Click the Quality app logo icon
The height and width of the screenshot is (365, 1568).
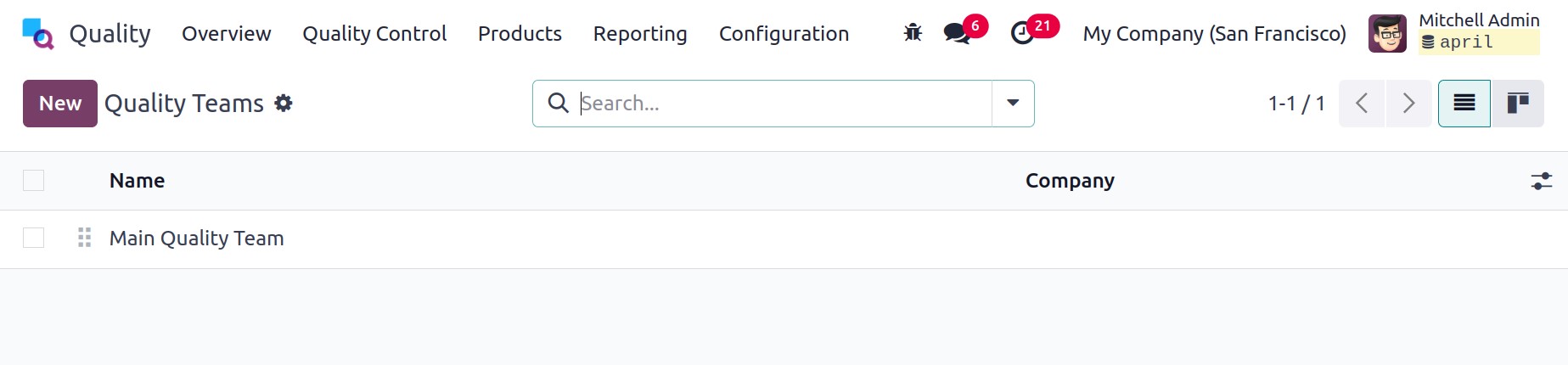coord(38,34)
